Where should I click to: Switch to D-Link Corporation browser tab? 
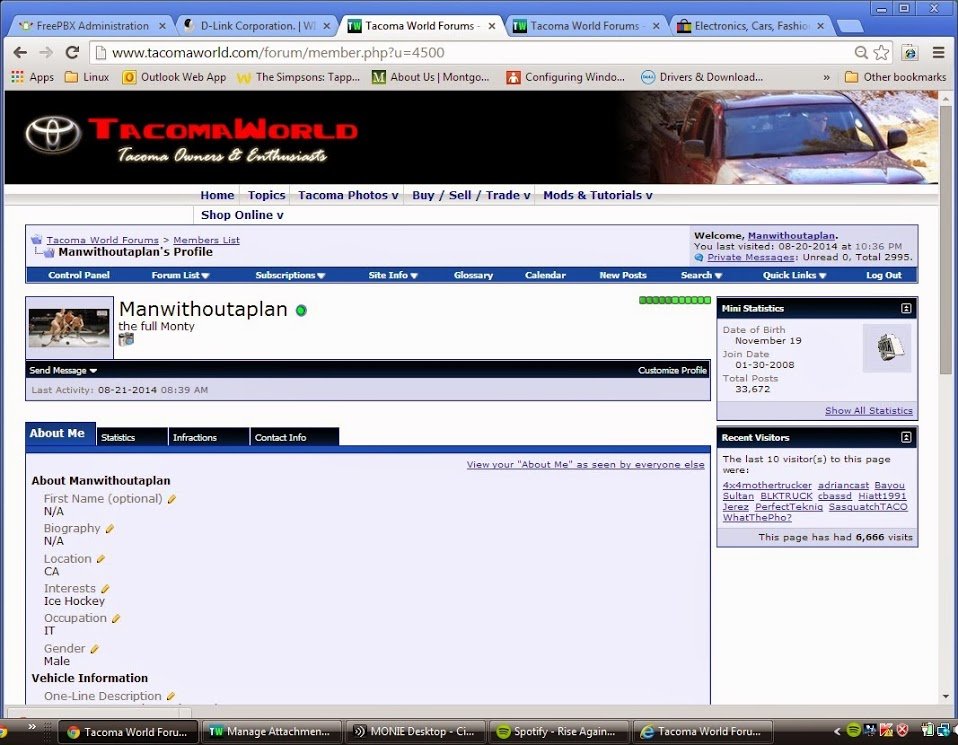pyautogui.click(x=259, y=26)
